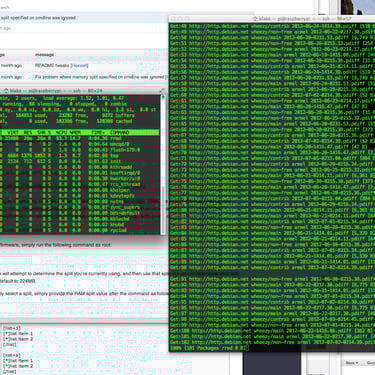Image resolution: width=375 pixels, height=375 pixels.
Task: Click the first '[list=1]' text
Action: coord(11,328)
